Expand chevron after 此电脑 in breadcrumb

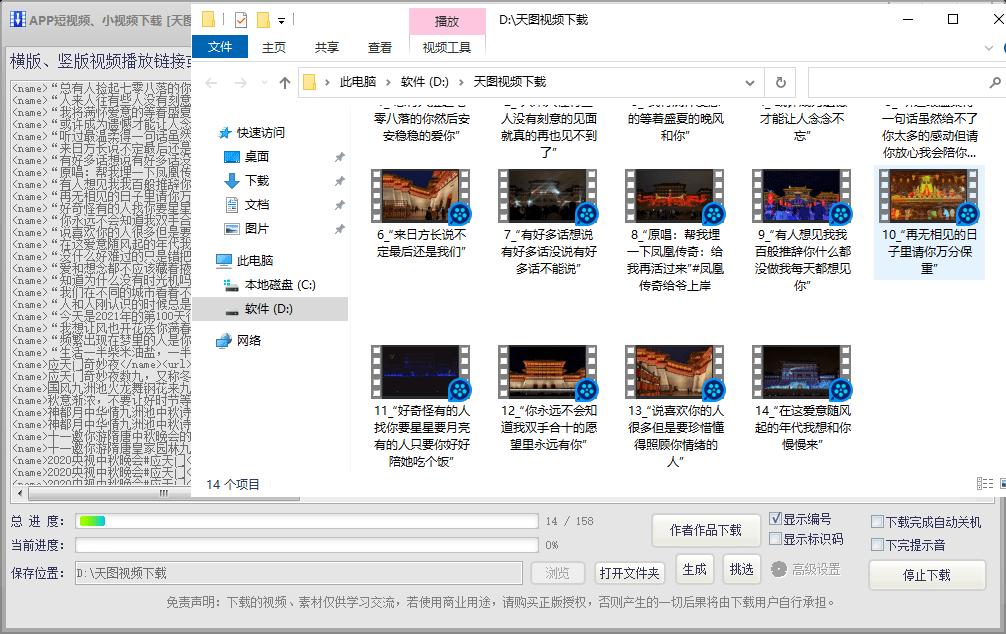388,82
